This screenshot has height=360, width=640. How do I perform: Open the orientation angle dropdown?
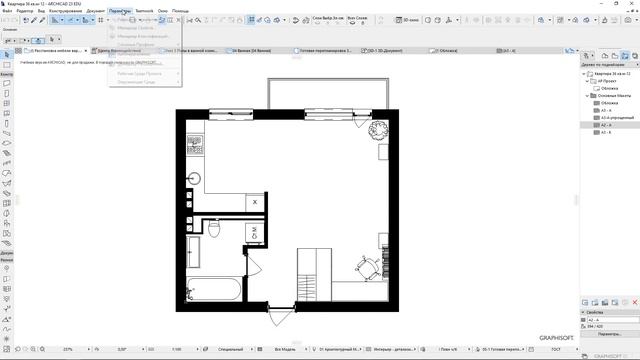coord(143,349)
